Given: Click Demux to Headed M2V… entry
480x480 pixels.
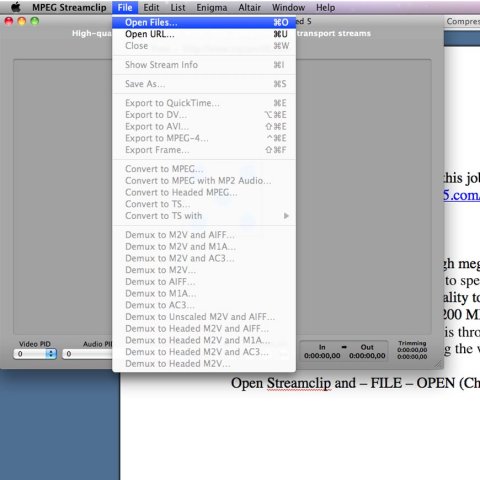Looking at the screenshot, I should point(204,364).
